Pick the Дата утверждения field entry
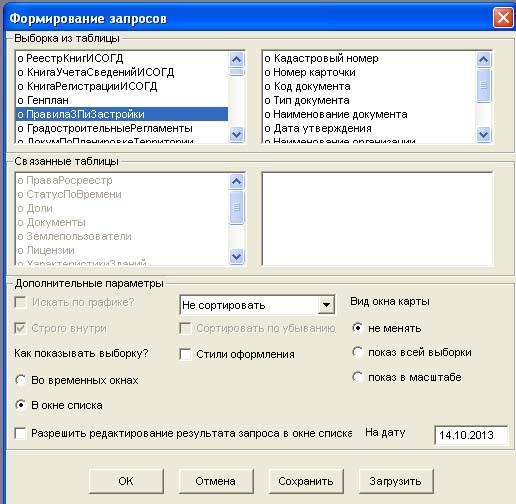The width and height of the screenshot is (516, 504). [369, 128]
